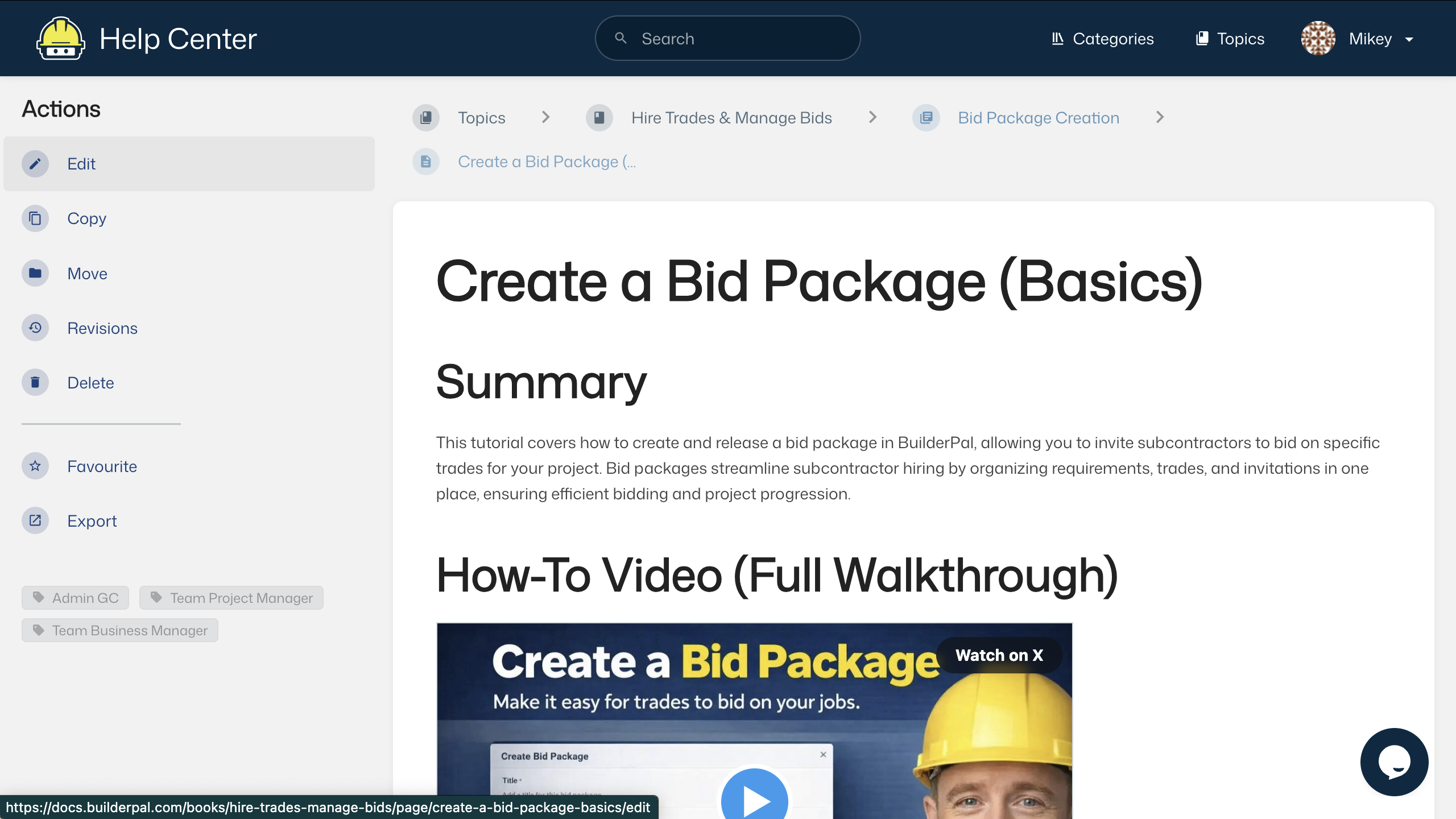Open the Bid Package Creation breadcrumb link
The width and height of the screenshot is (1456, 819).
[x=1038, y=118]
